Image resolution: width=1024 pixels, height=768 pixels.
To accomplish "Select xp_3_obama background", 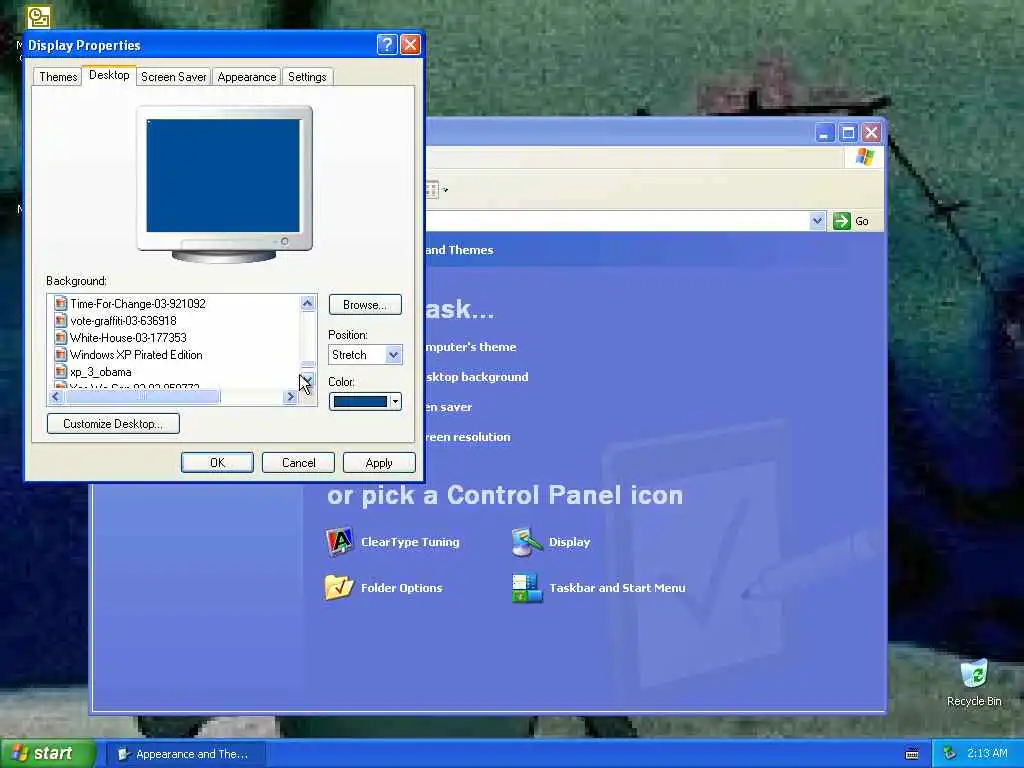I will [101, 372].
